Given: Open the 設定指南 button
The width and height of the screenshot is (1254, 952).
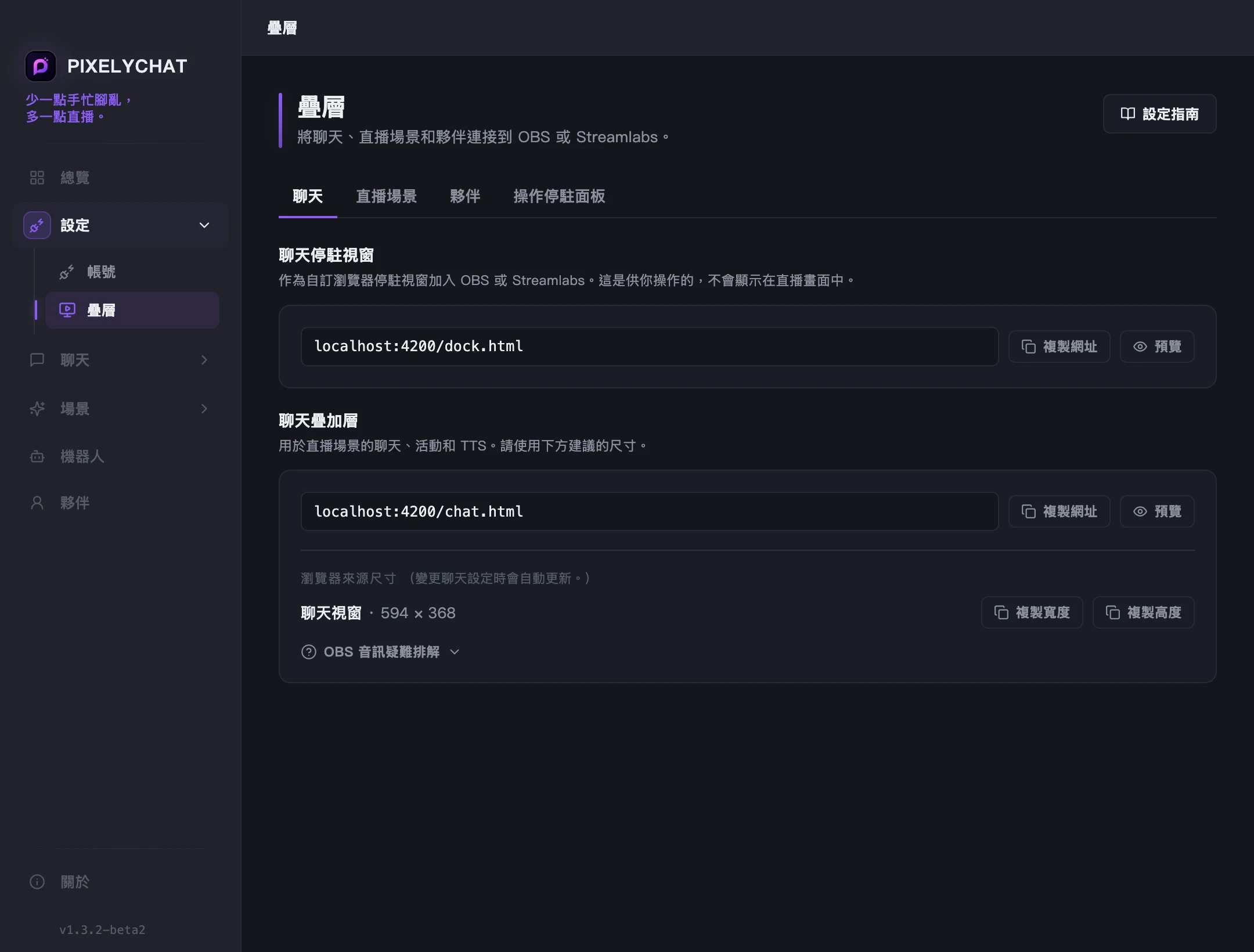Looking at the screenshot, I should [x=1159, y=114].
